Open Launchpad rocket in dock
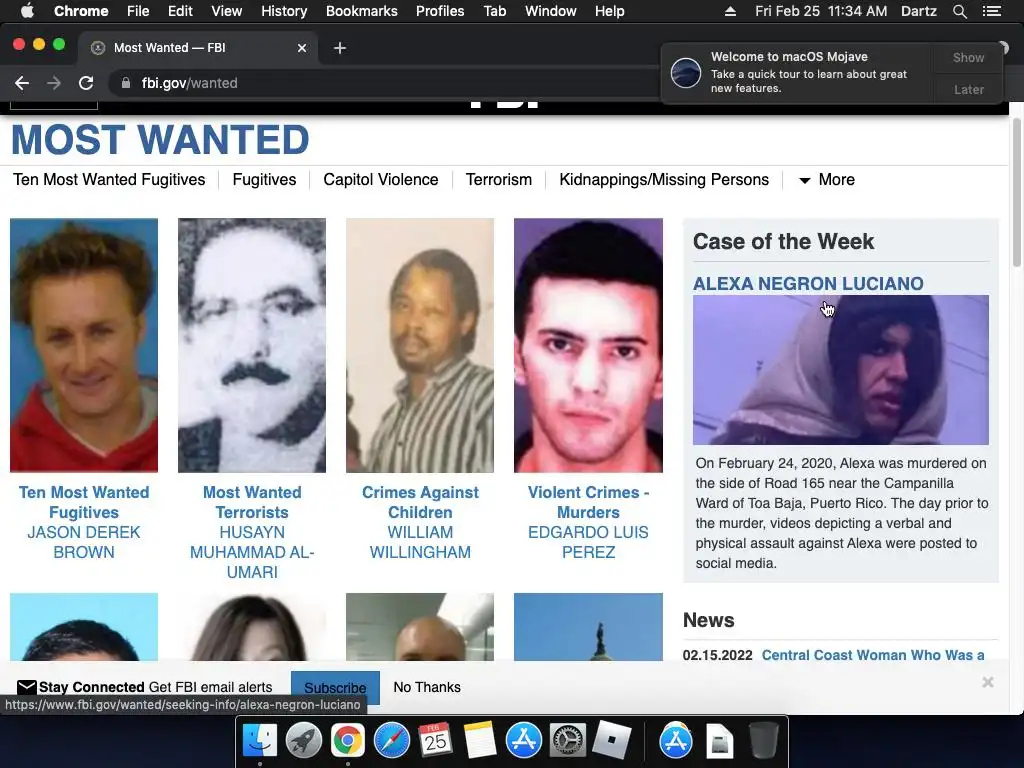1024x768 pixels. pyautogui.click(x=304, y=741)
